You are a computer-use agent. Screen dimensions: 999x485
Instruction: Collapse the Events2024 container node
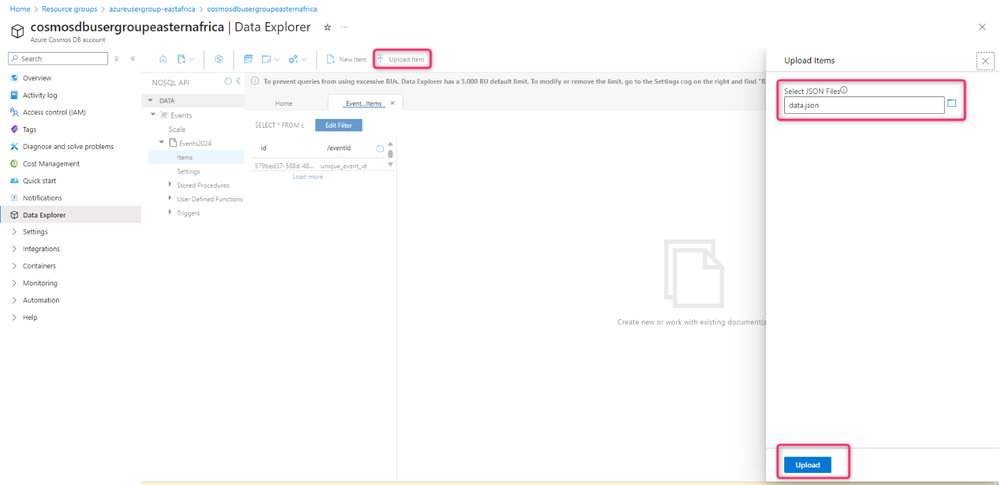[162, 142]
